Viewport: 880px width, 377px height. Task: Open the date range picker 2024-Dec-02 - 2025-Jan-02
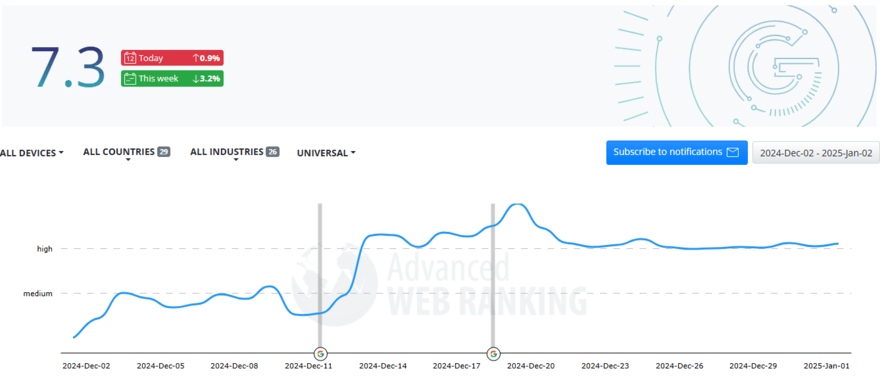point(815,153)
